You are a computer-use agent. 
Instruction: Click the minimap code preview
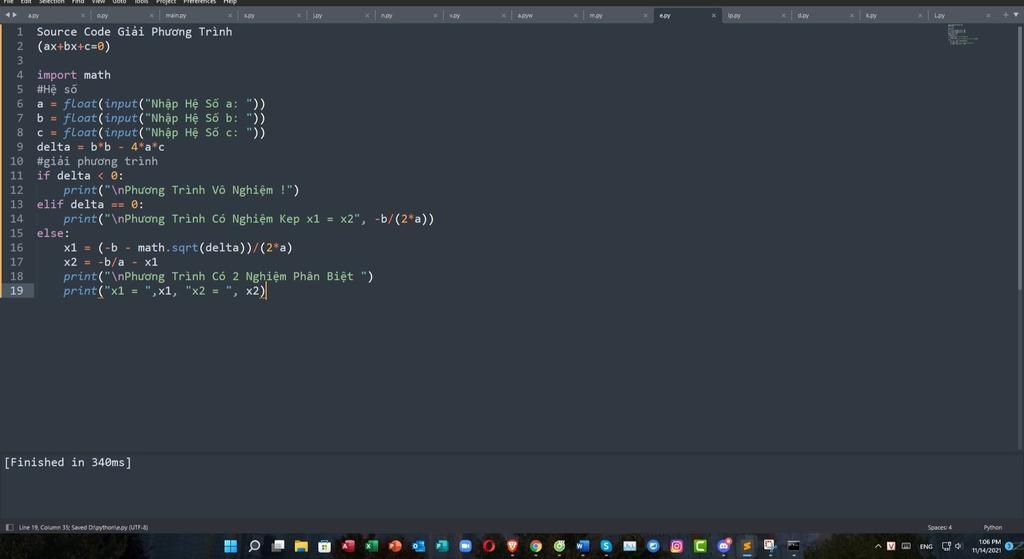point(962,35)
